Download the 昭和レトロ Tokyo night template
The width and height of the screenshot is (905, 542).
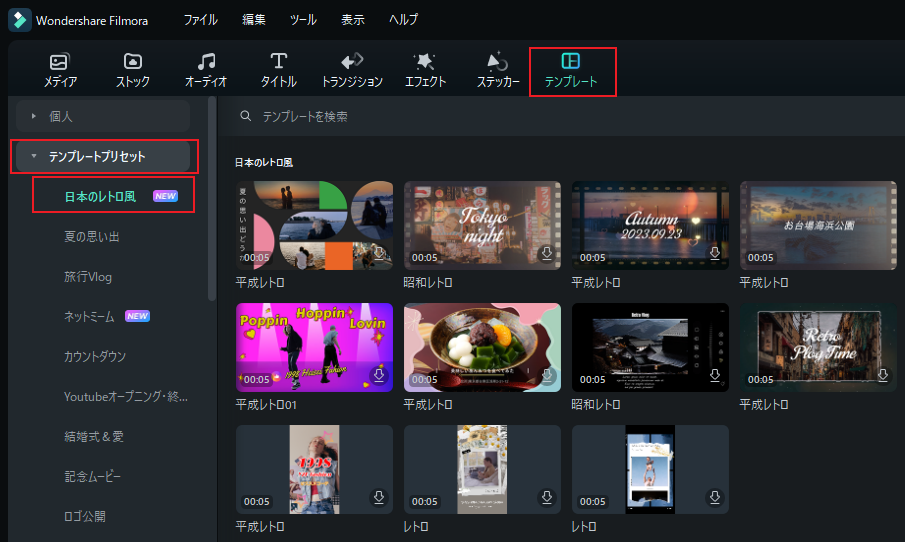coord(547,254)
